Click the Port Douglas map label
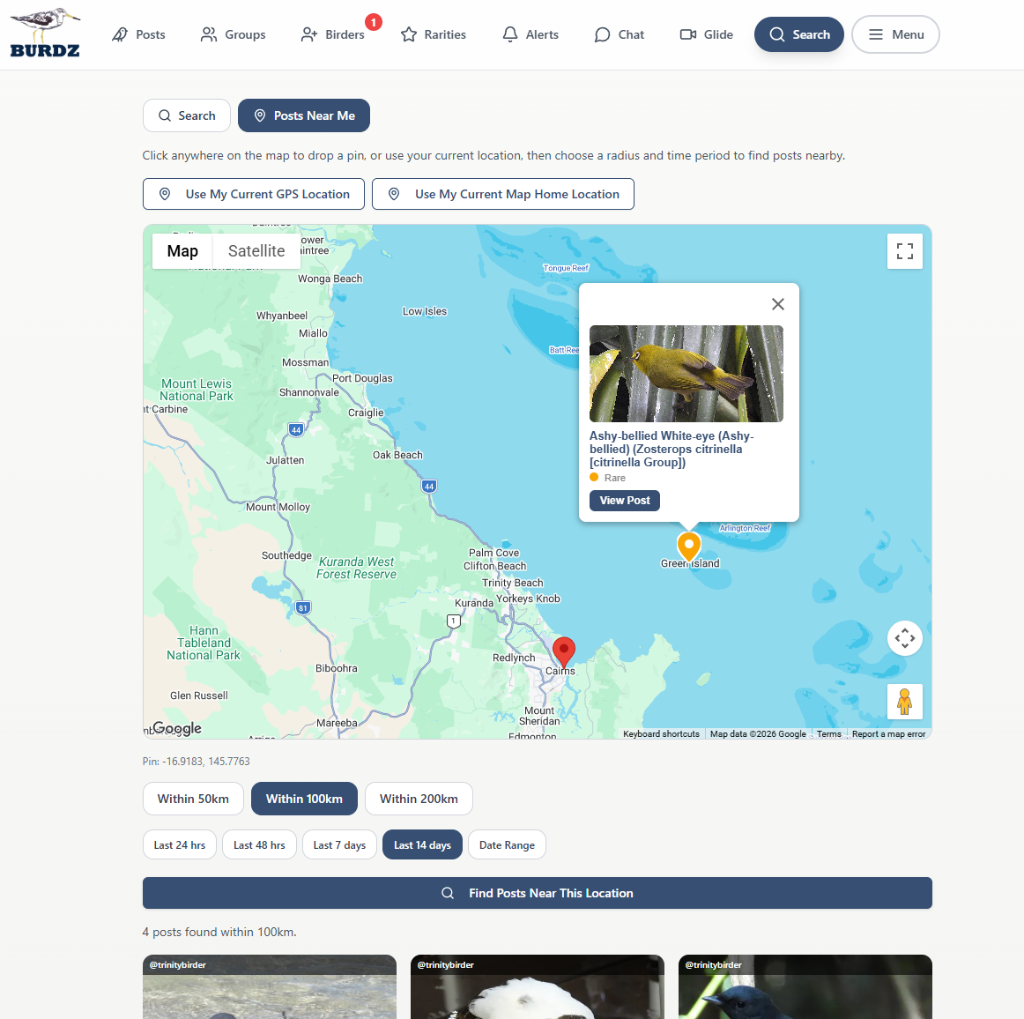The width and height of the screenshot is (1024, 1019). (362, 378)
